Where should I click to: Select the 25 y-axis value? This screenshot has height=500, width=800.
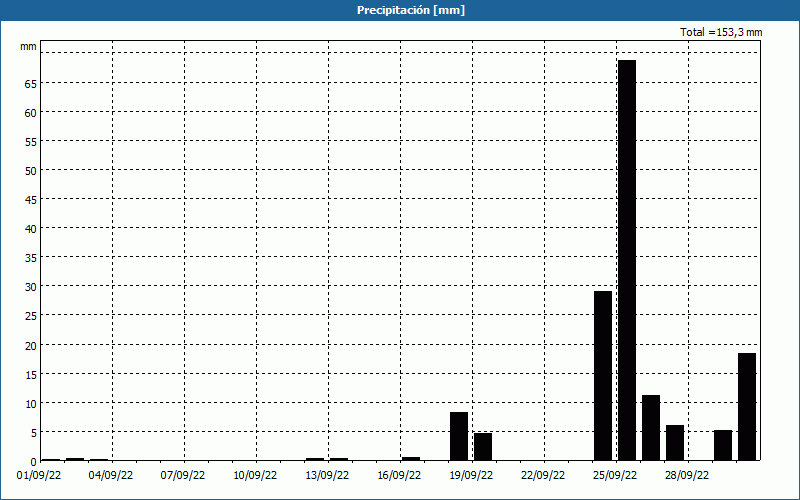(31, 316)
